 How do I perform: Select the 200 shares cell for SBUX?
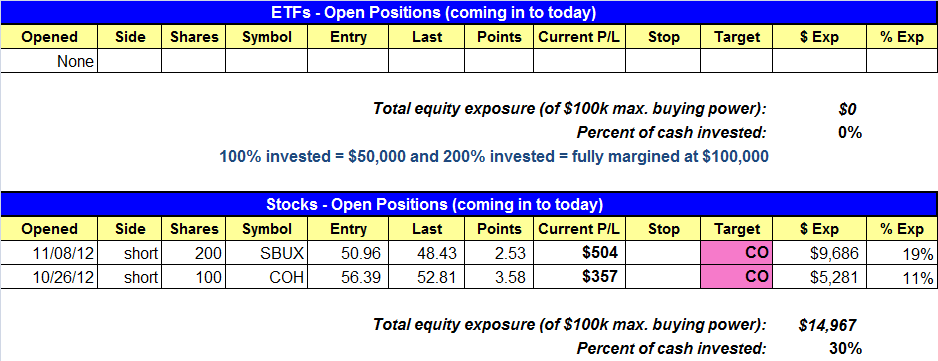(x=193, y=253)
